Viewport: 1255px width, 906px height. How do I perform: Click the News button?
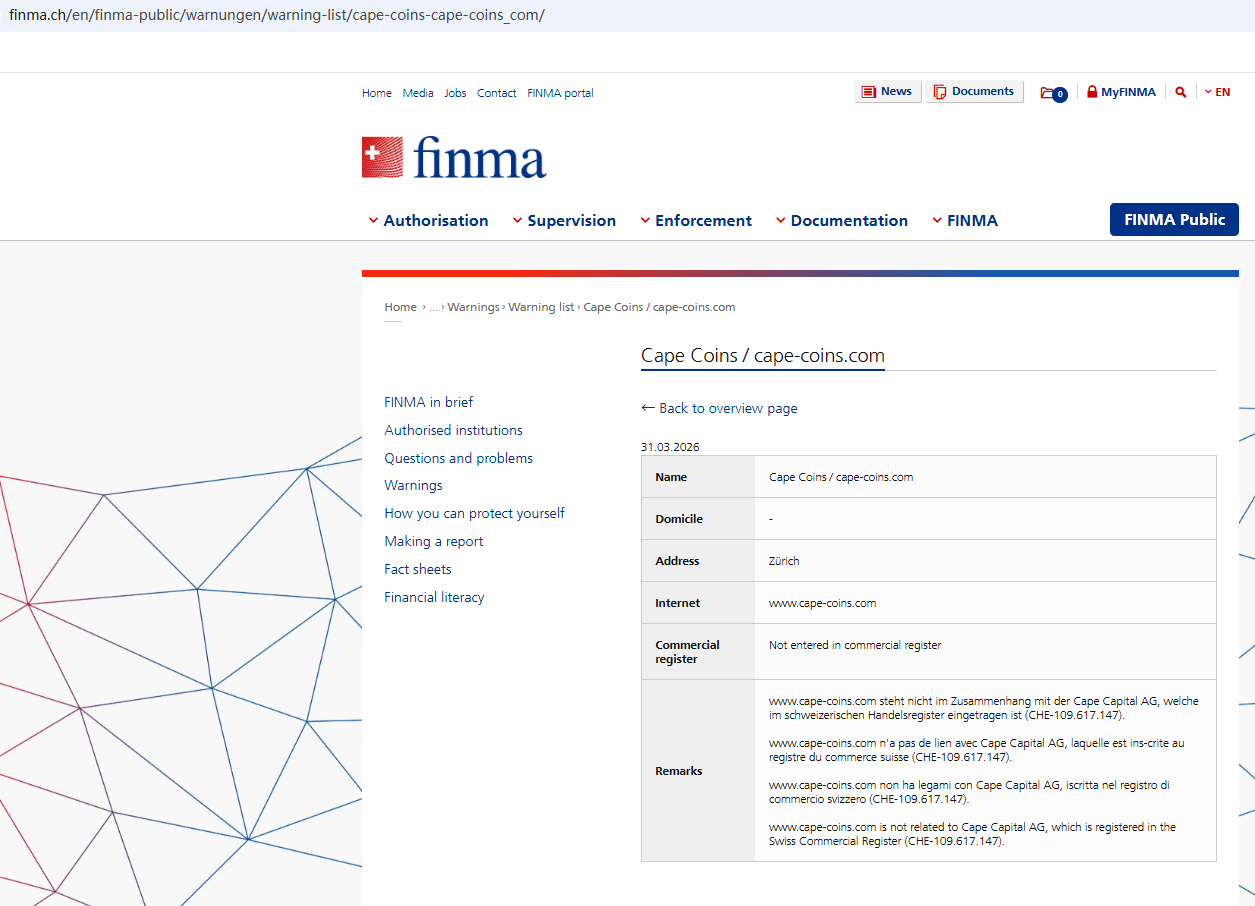click(x=887, y=92)
